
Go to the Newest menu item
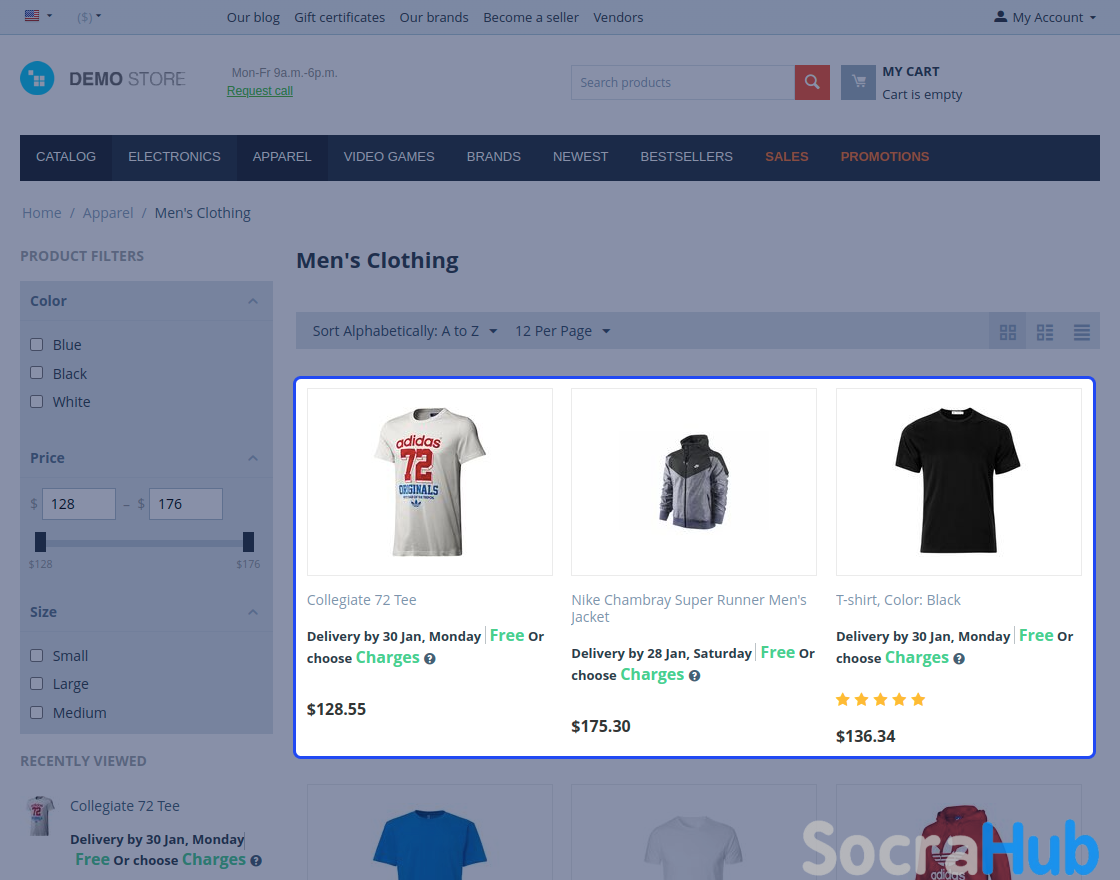tap(581, 157)
